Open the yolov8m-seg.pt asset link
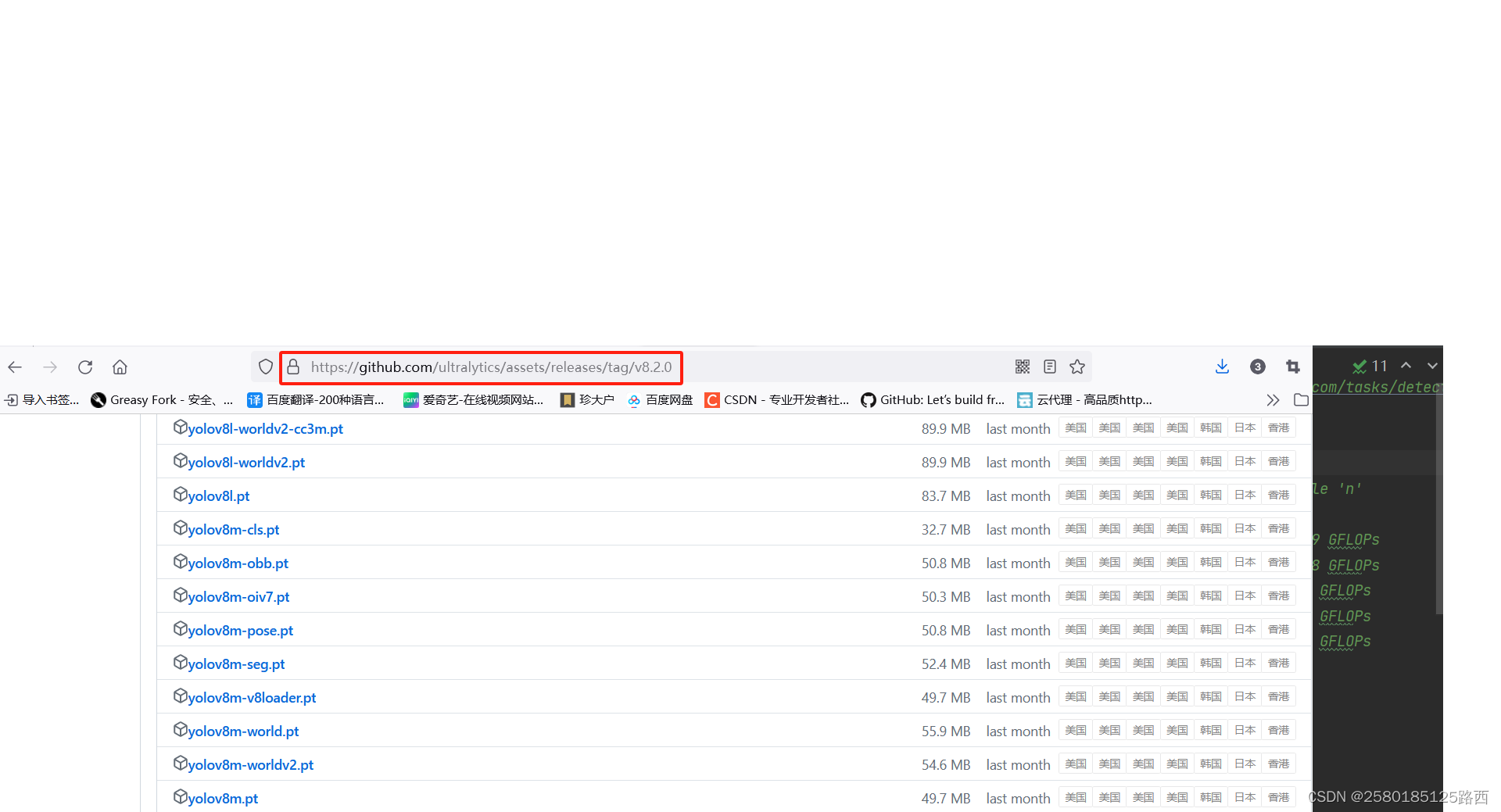This screenshot has height=812, width=1501. point(236,664)
